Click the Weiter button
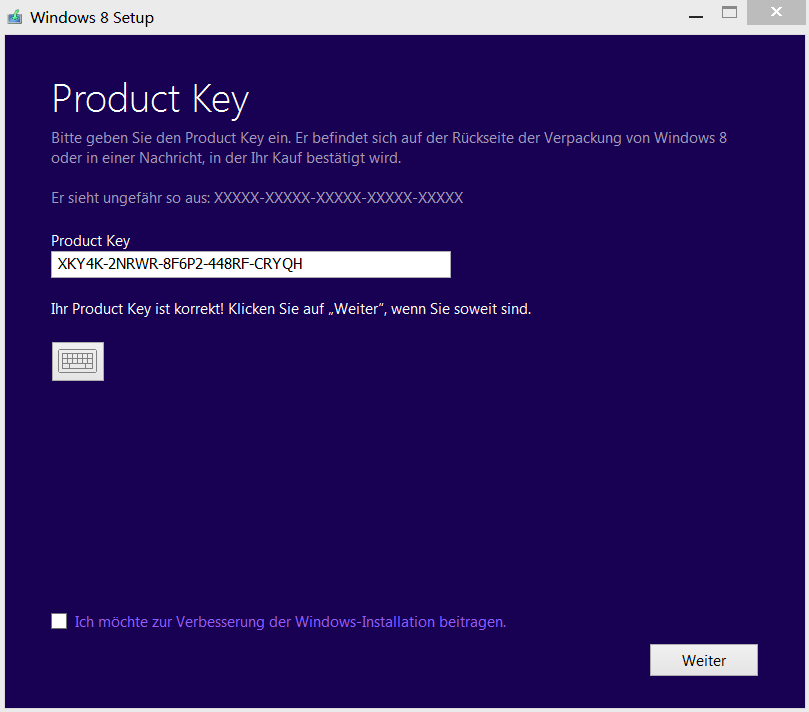809x712 pixels. pyautogui.click(x=704, y=660)
